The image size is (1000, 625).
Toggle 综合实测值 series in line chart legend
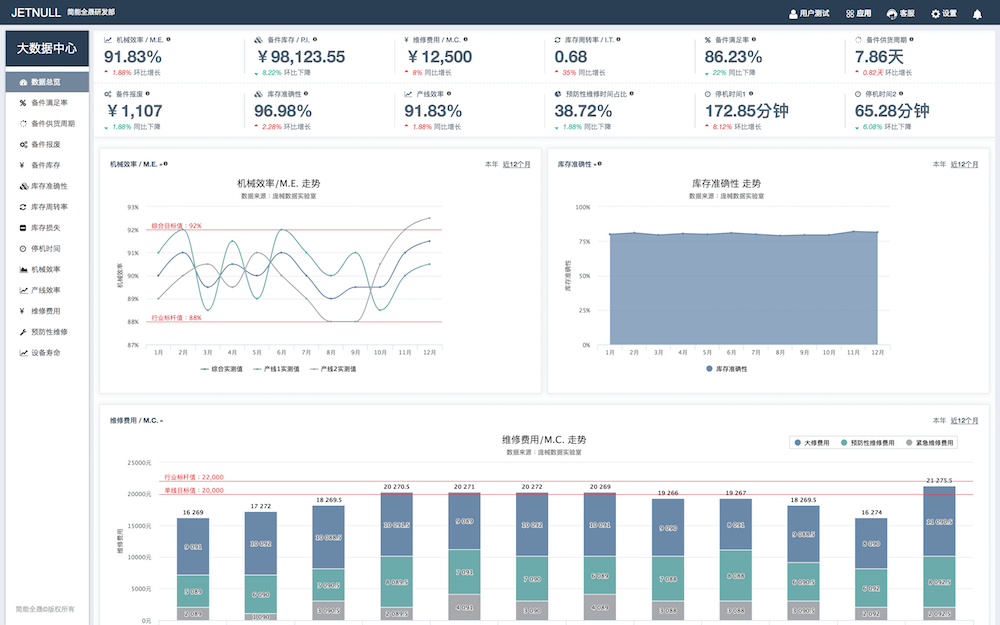point(220,369)
